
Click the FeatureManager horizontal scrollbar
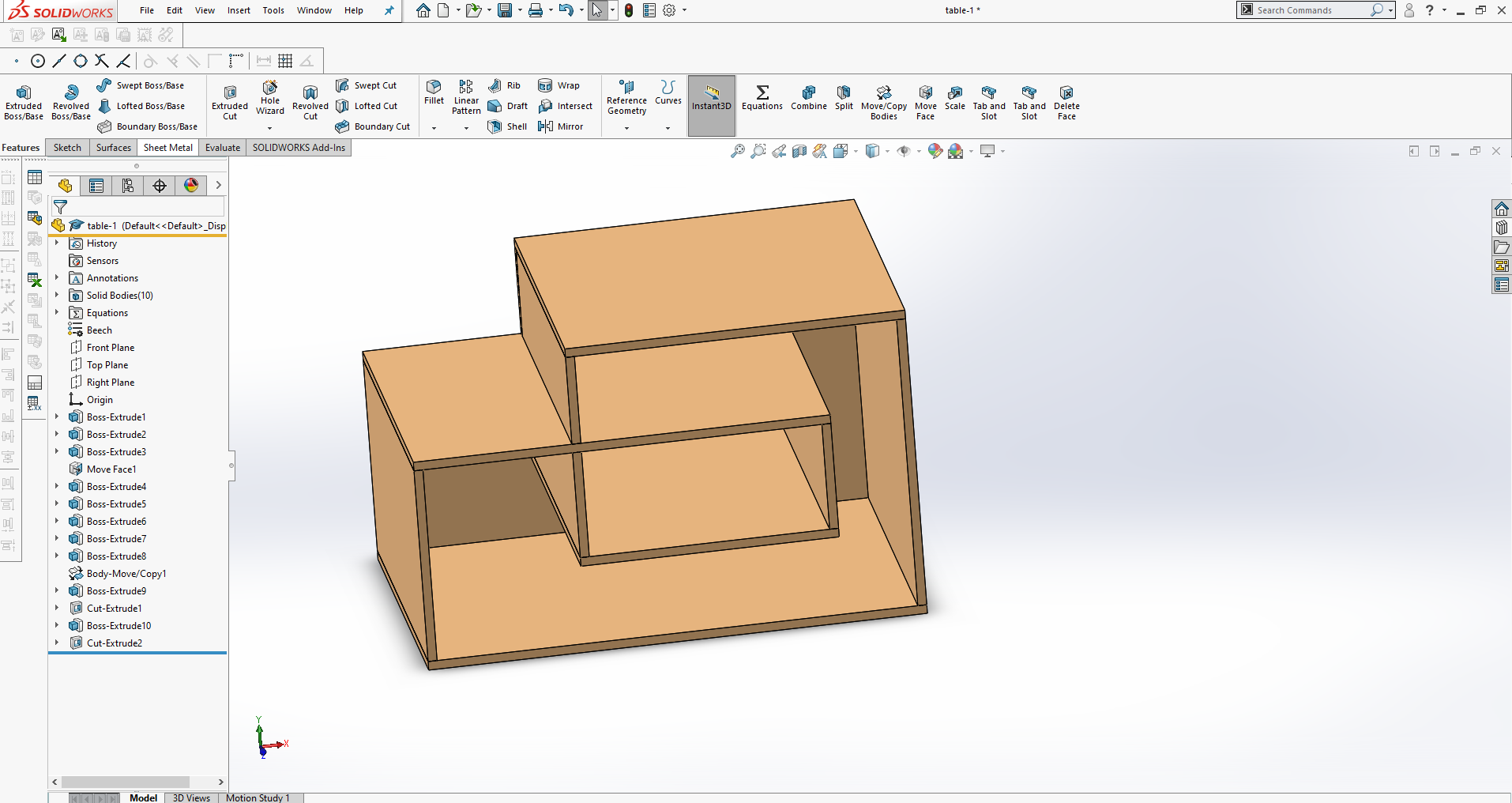point(126,782)
